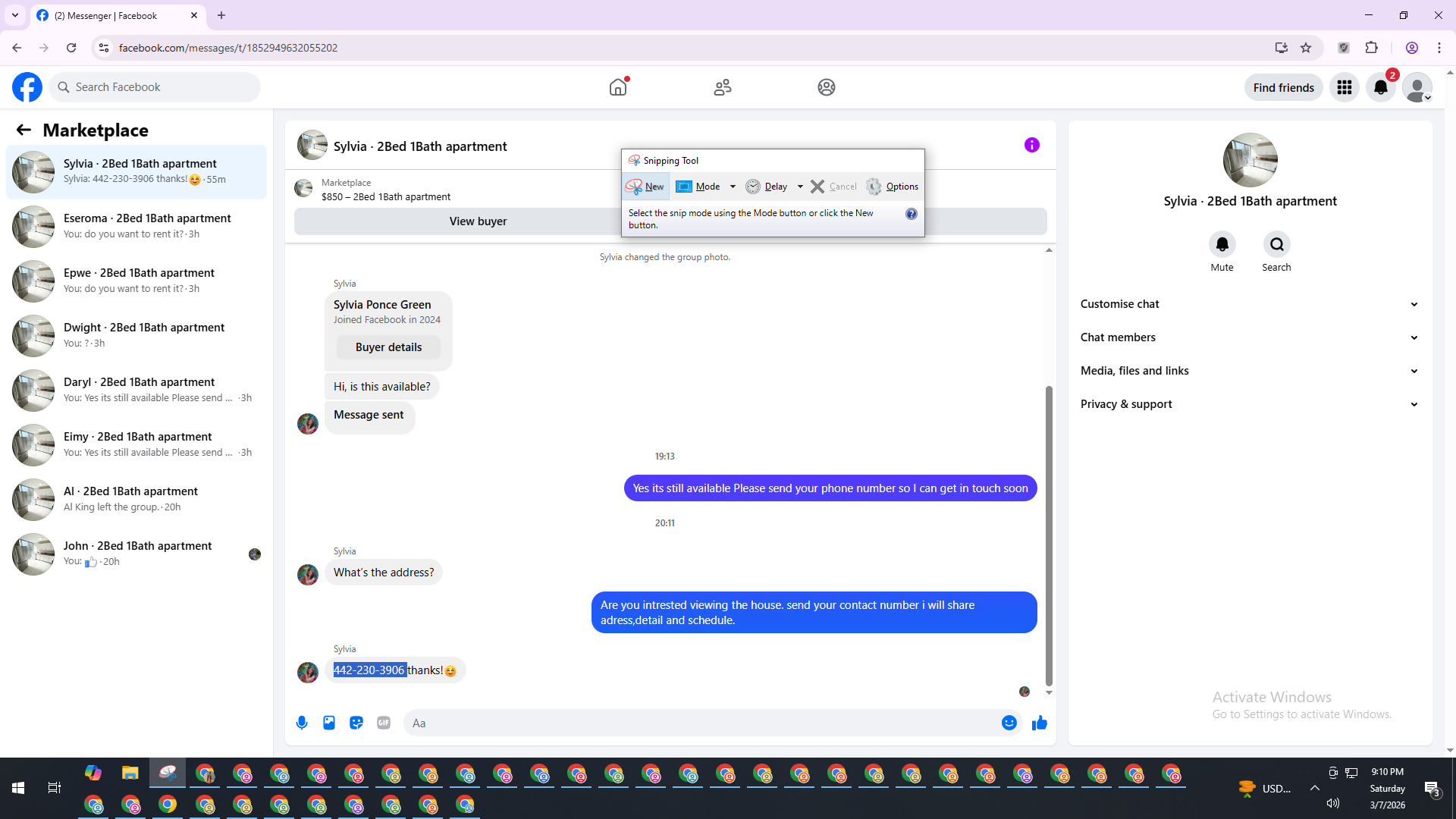
Task: Open Al 2Bed 1Bath apartment conversation
Action: click(x=136, y=500)
